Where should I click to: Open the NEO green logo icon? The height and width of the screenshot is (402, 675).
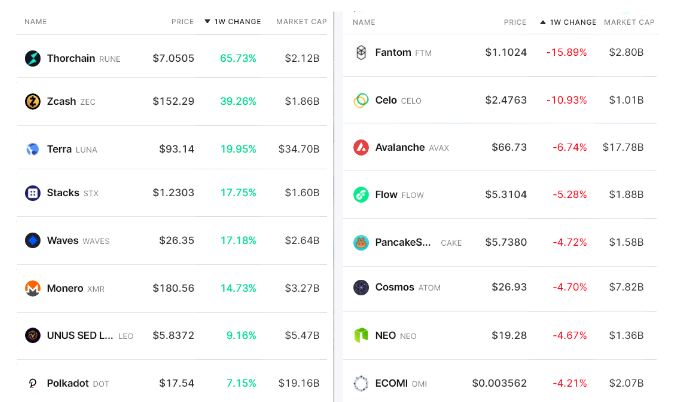(361, 335)
